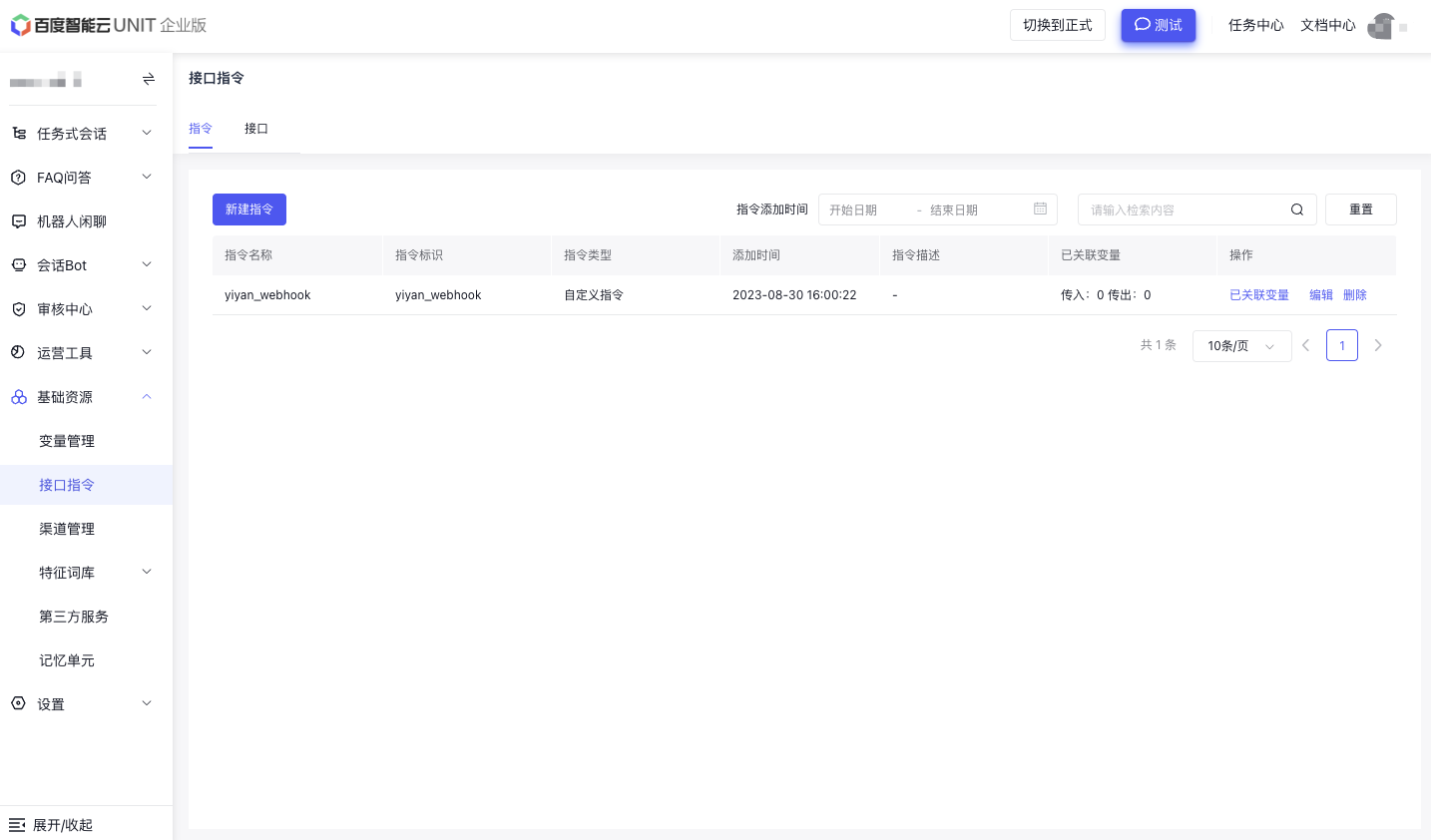Expand the 审核中心 menu chevron

click(147, 308)
